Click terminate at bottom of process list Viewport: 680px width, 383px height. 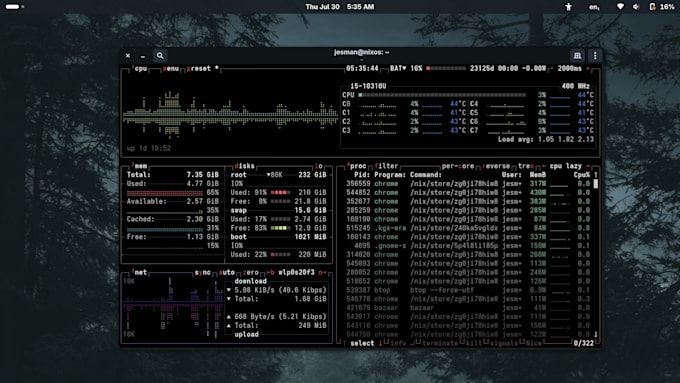point(440,343)
